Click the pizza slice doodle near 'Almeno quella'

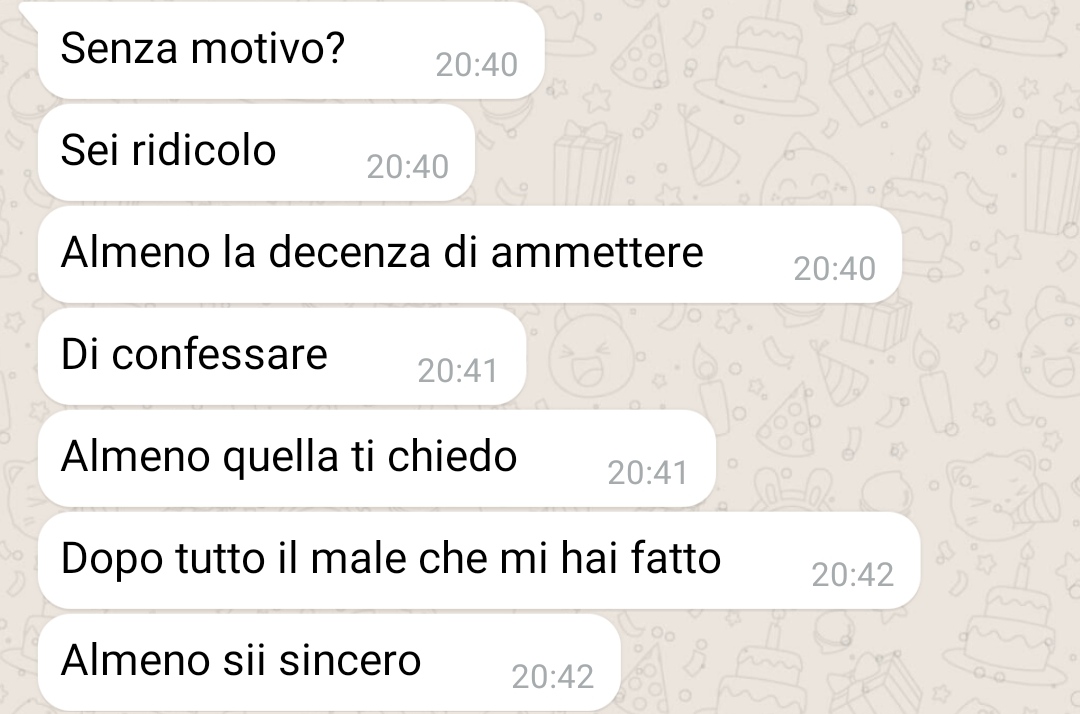click(x=787, y=420)
